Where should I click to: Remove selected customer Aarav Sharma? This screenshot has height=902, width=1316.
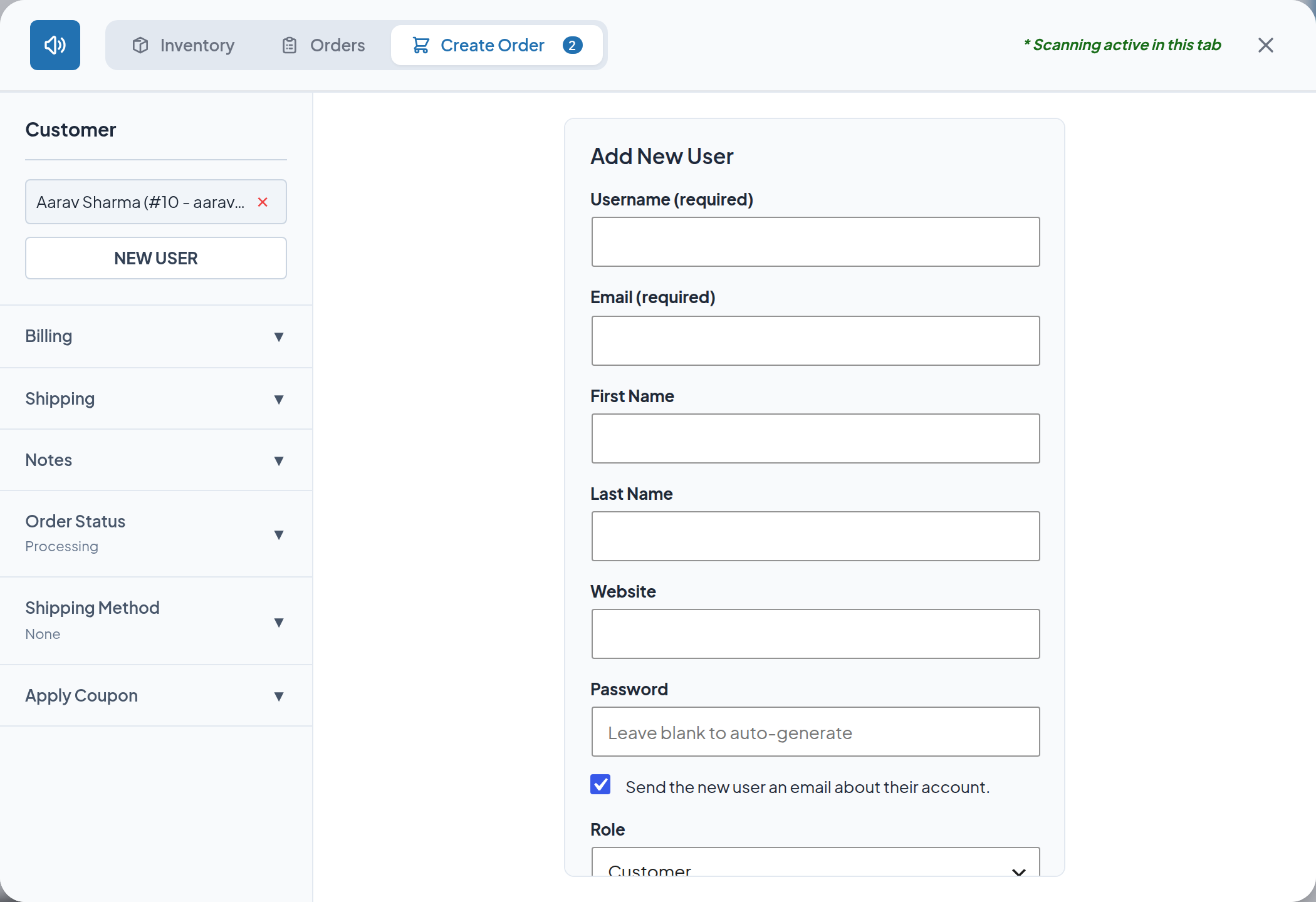point(263,202)
